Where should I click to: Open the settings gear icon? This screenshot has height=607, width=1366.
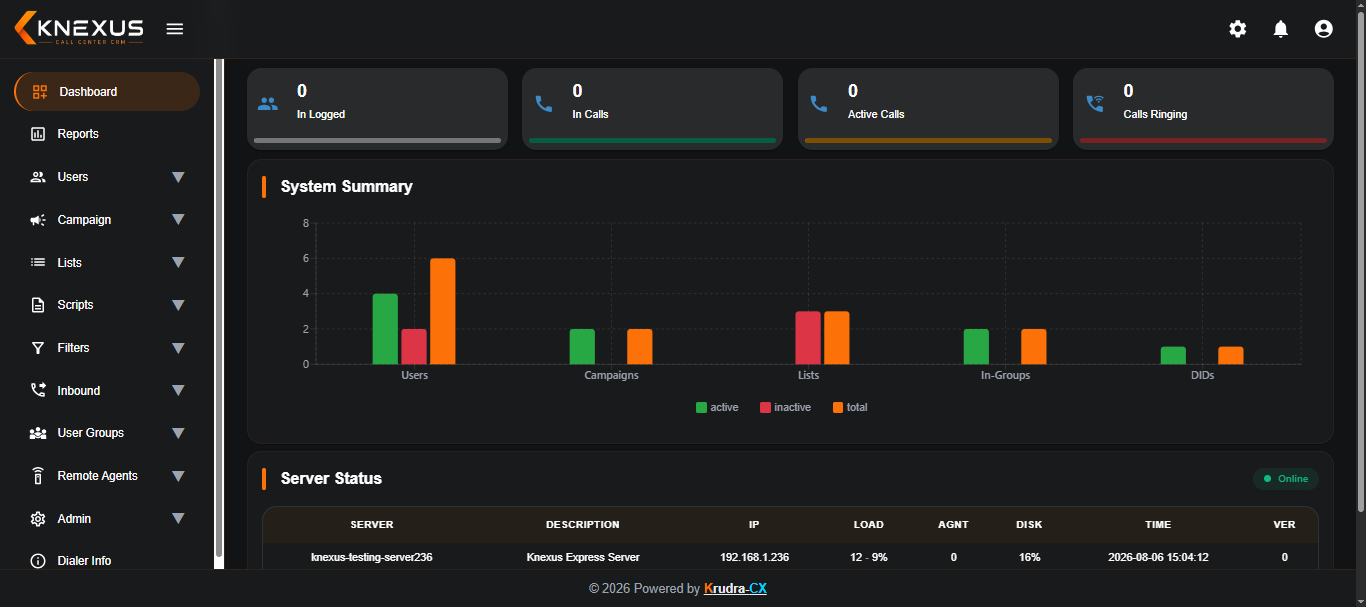coord(1238,29)
